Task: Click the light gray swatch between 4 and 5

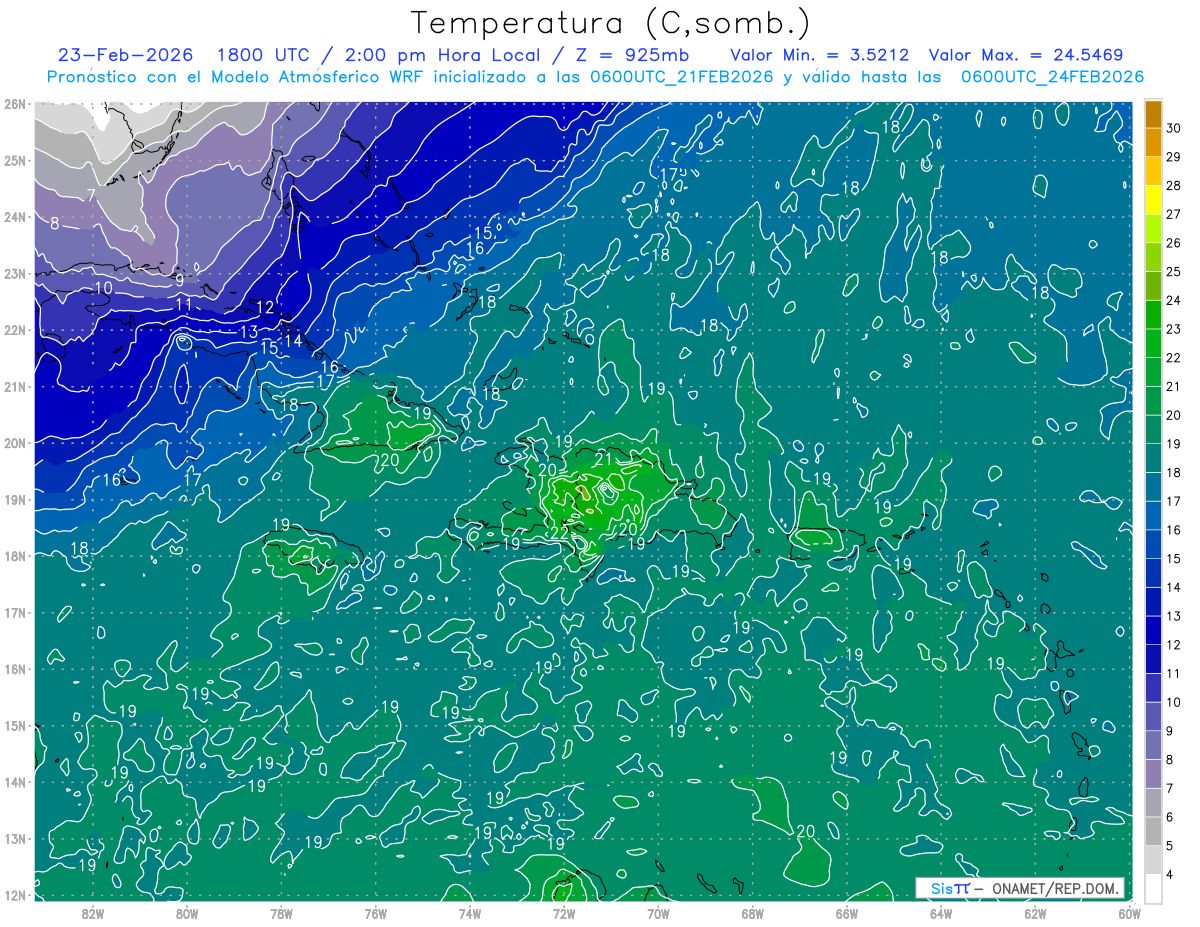Action: (1153, 860)
